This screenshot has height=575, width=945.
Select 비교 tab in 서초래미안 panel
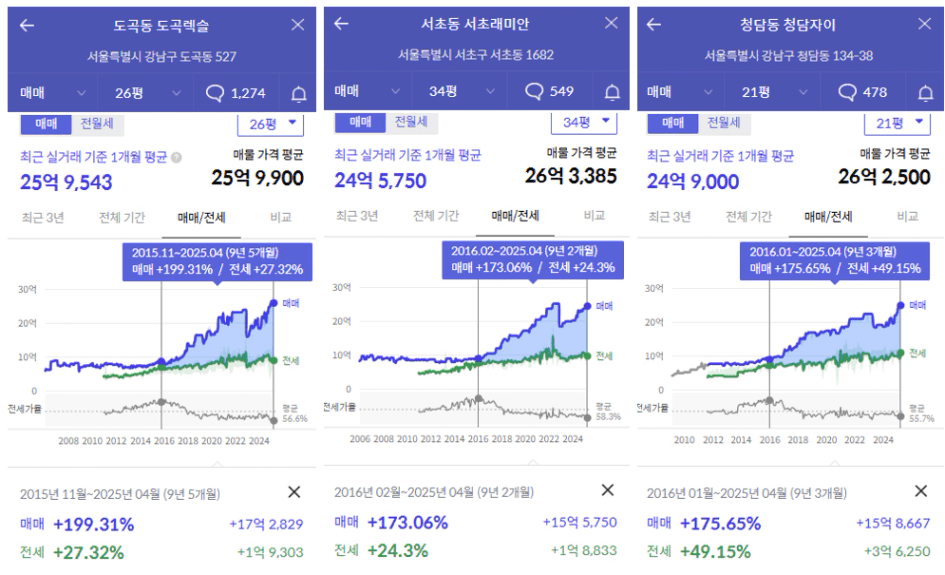click(x=595, y=216)
